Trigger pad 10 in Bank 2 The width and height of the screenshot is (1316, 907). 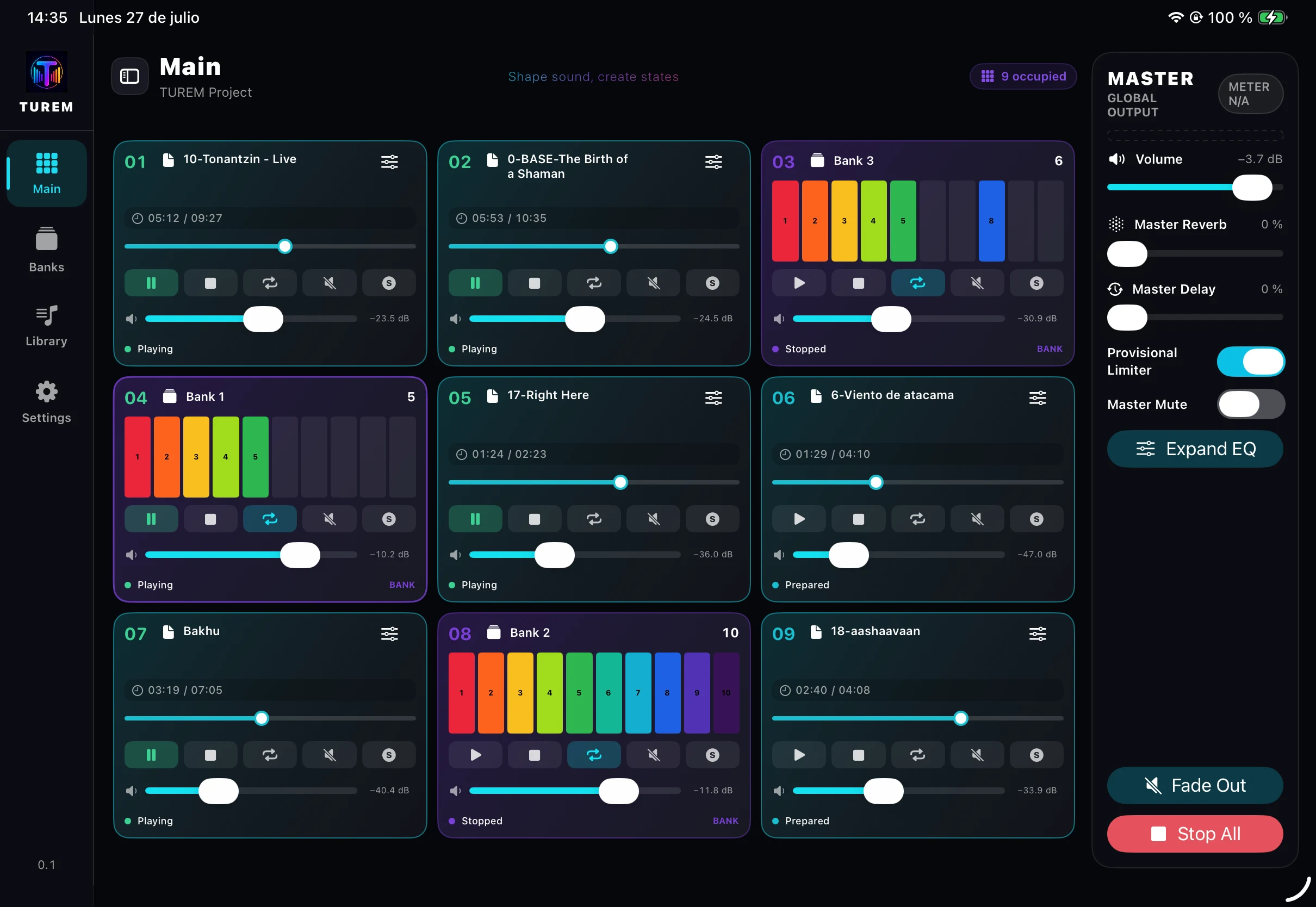coord(726,693)
